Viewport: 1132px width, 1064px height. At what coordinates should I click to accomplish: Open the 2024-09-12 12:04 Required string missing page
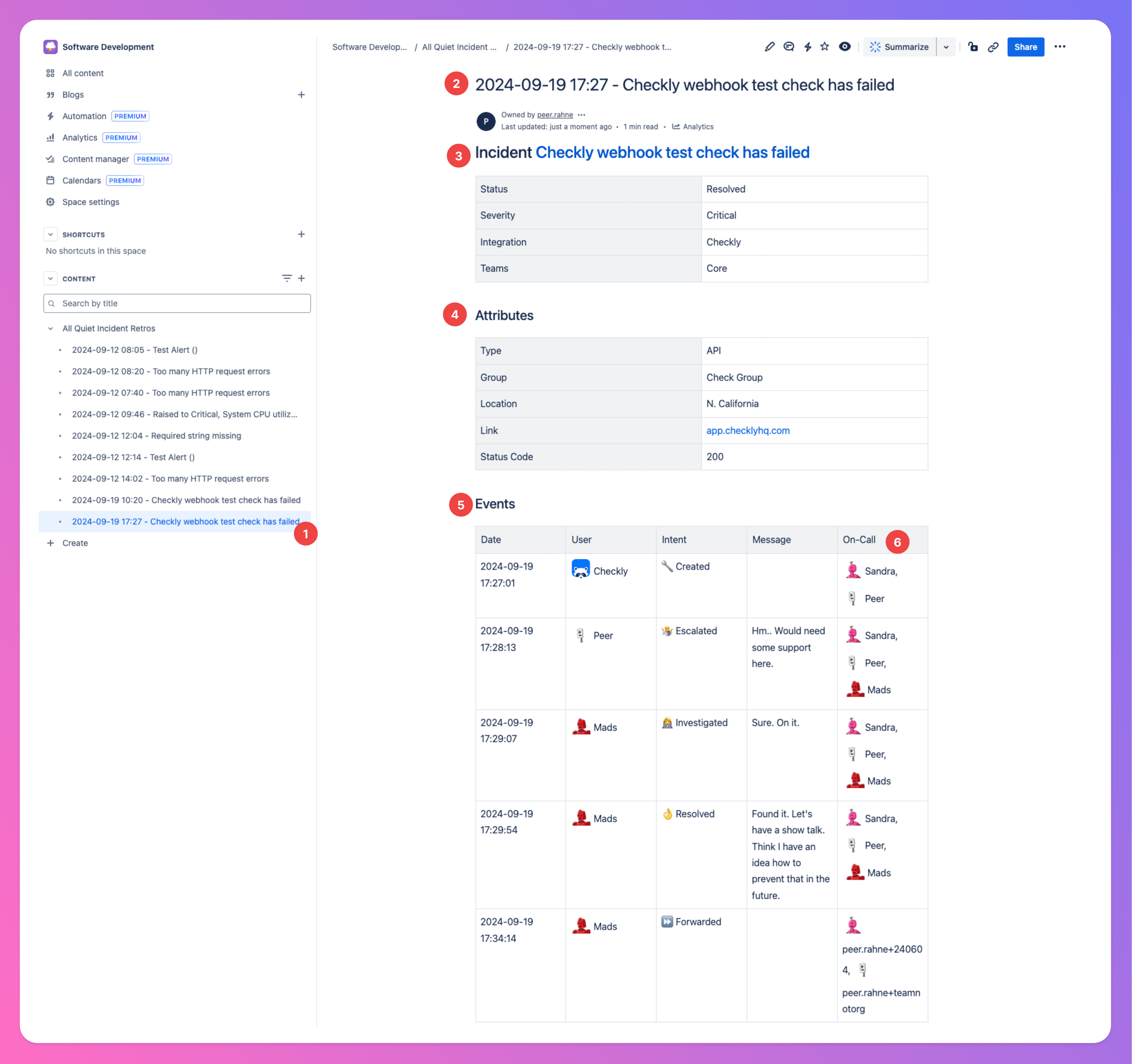pos(156,435)
